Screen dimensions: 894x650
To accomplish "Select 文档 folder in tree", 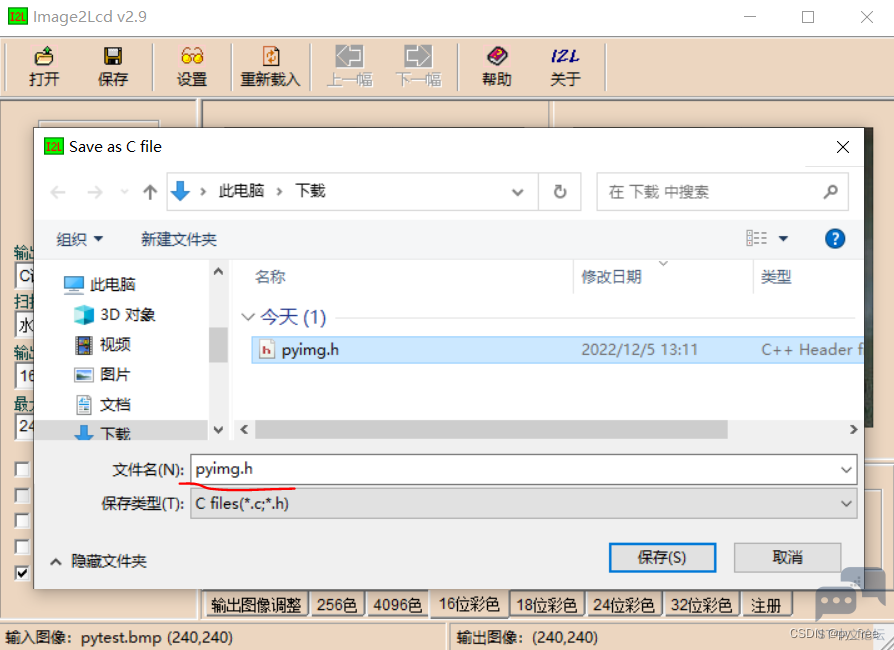I will [x=103, y=405].
